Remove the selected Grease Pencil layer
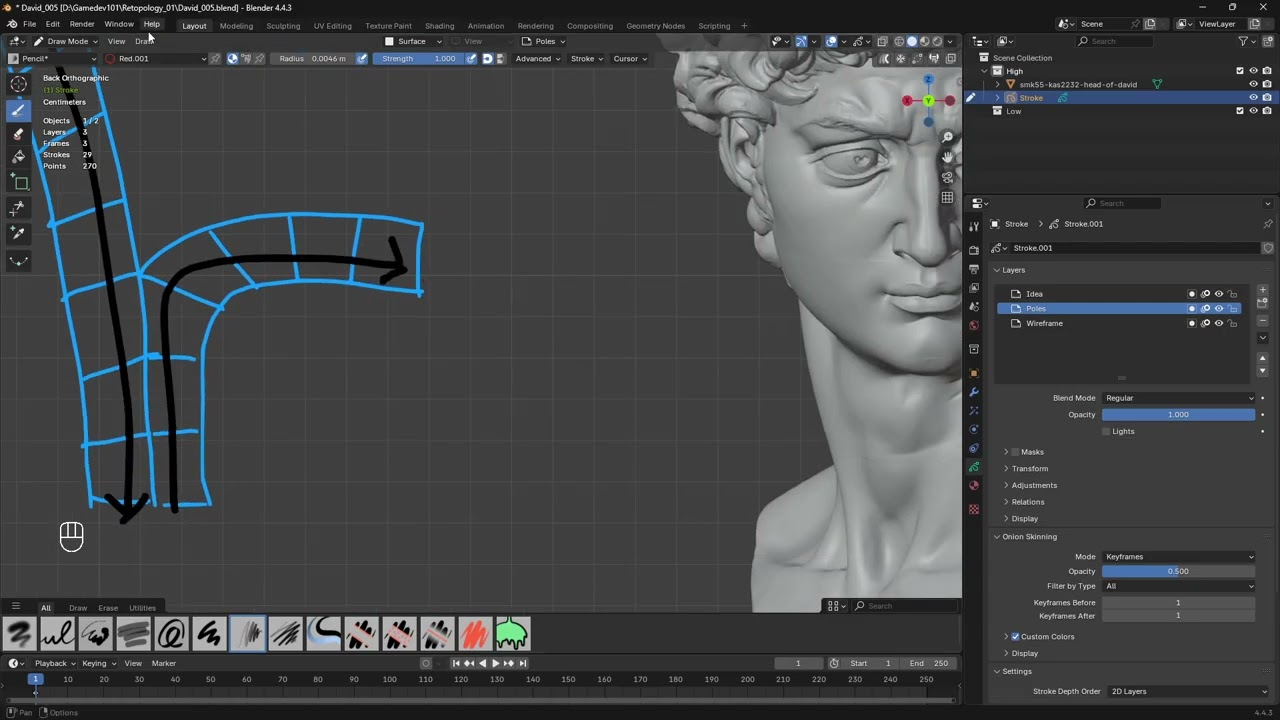 (1263, 321)
